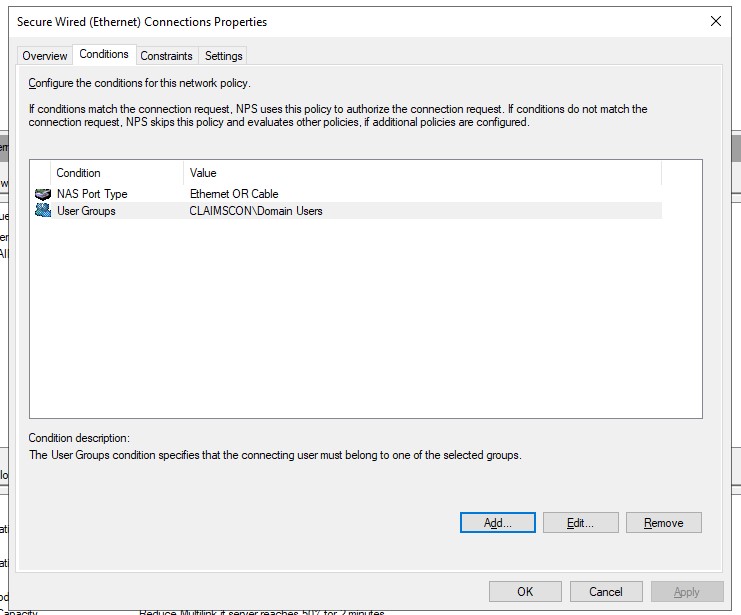Click the CLAIMSCON\Domain Users value
Viewport: 741px width, 615px height.
click(256, 211)
